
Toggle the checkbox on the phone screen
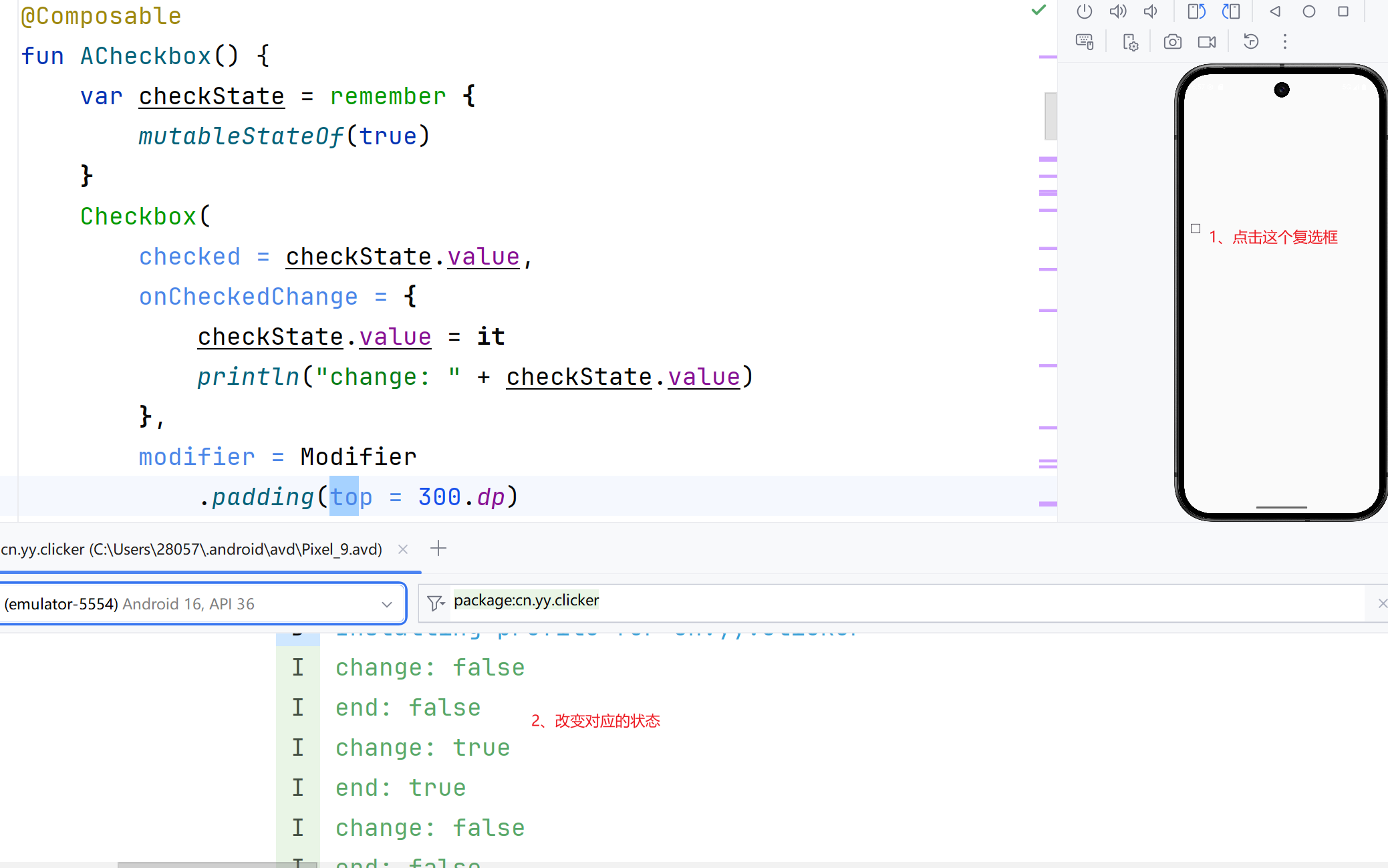point(1196,229)
